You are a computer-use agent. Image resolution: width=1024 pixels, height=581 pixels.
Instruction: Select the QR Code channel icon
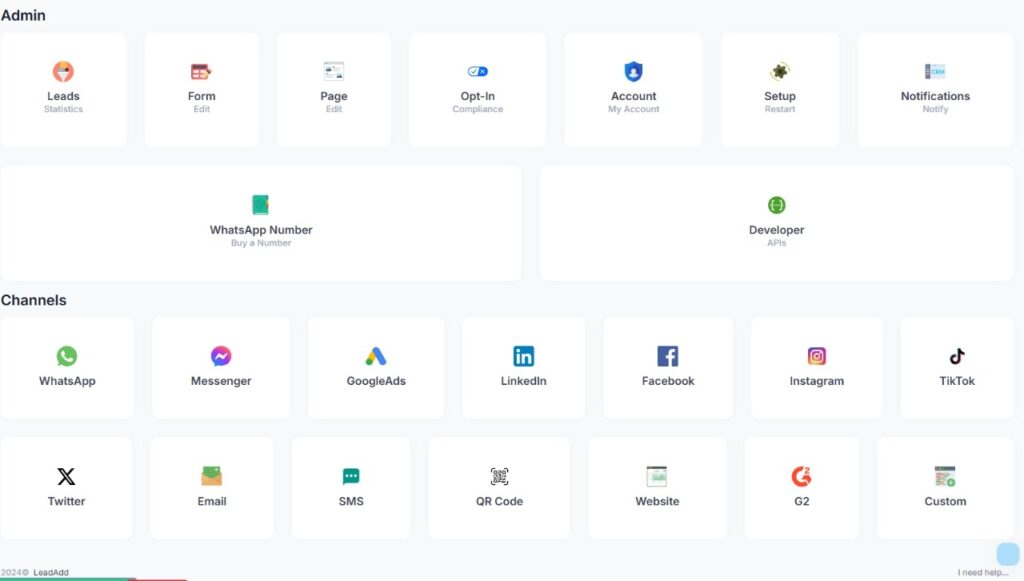pyautogui.click(x=499, y=476)
